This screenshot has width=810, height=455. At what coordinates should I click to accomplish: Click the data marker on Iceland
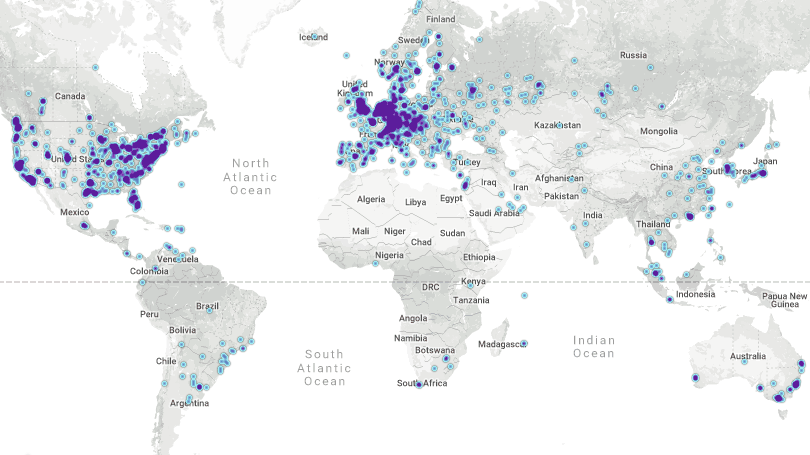click(x=314, y=37)
